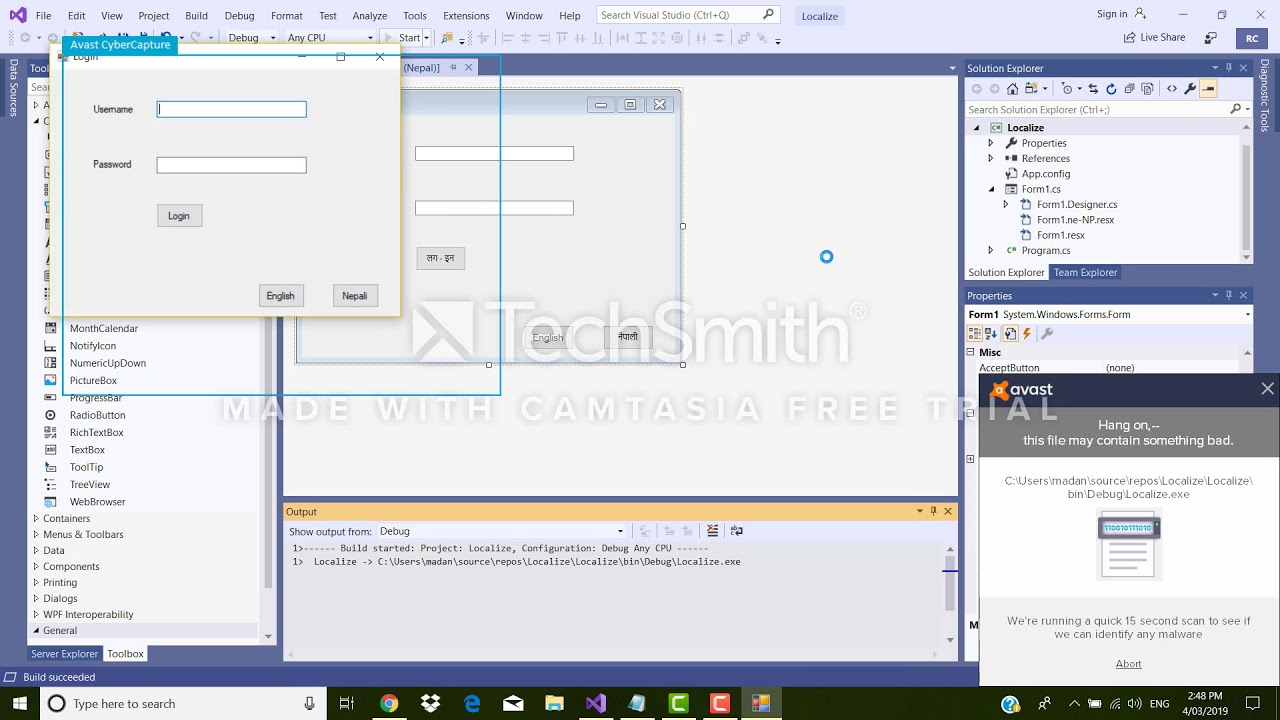Click the Home icon in Solution Explorer

1012,89
